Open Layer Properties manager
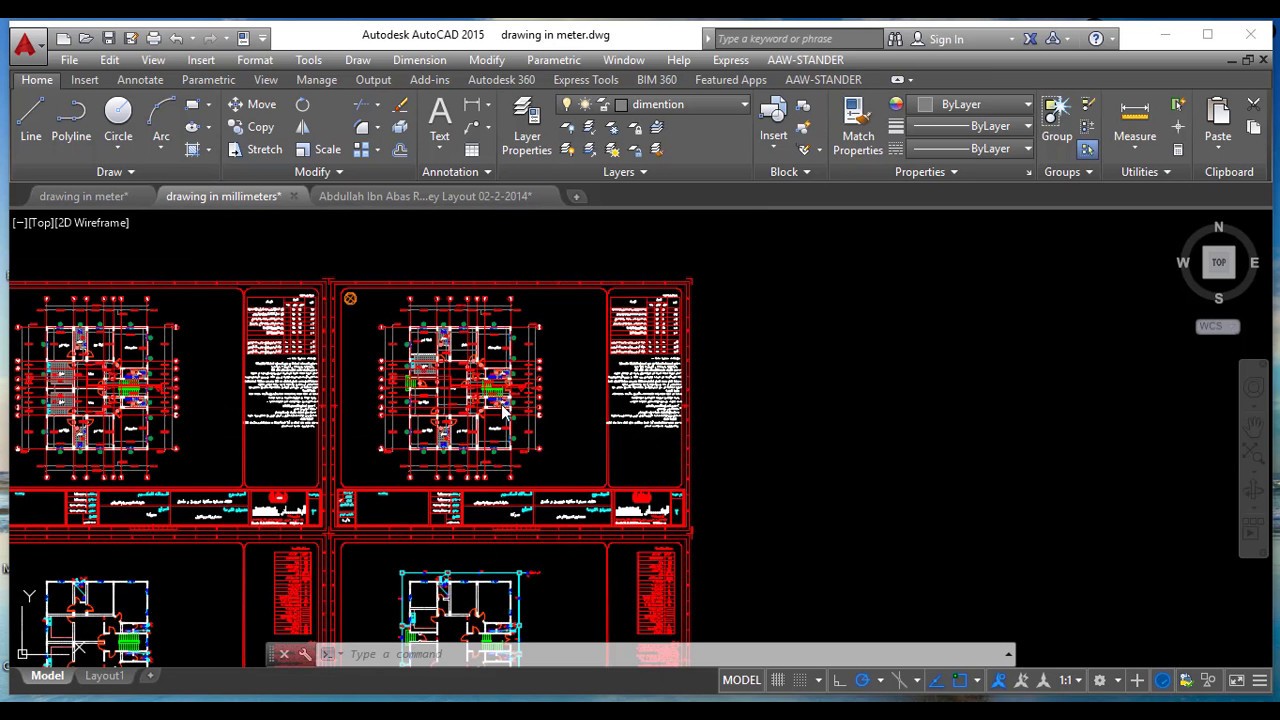Viewport: 1280px width, 720px height. [x=527, y=126]
